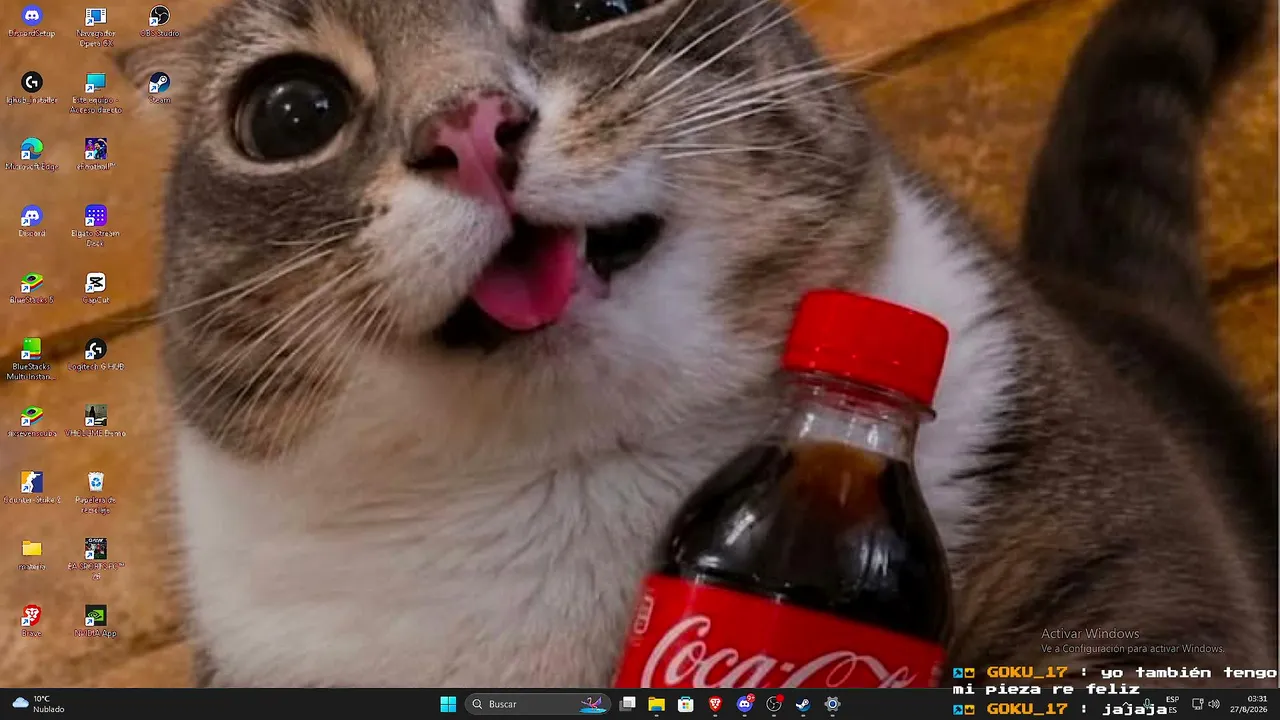Open OBS Studio from the taskbar
Image resolution: width=1280 pixels, height=720 pixels.
tap(774, 704)
